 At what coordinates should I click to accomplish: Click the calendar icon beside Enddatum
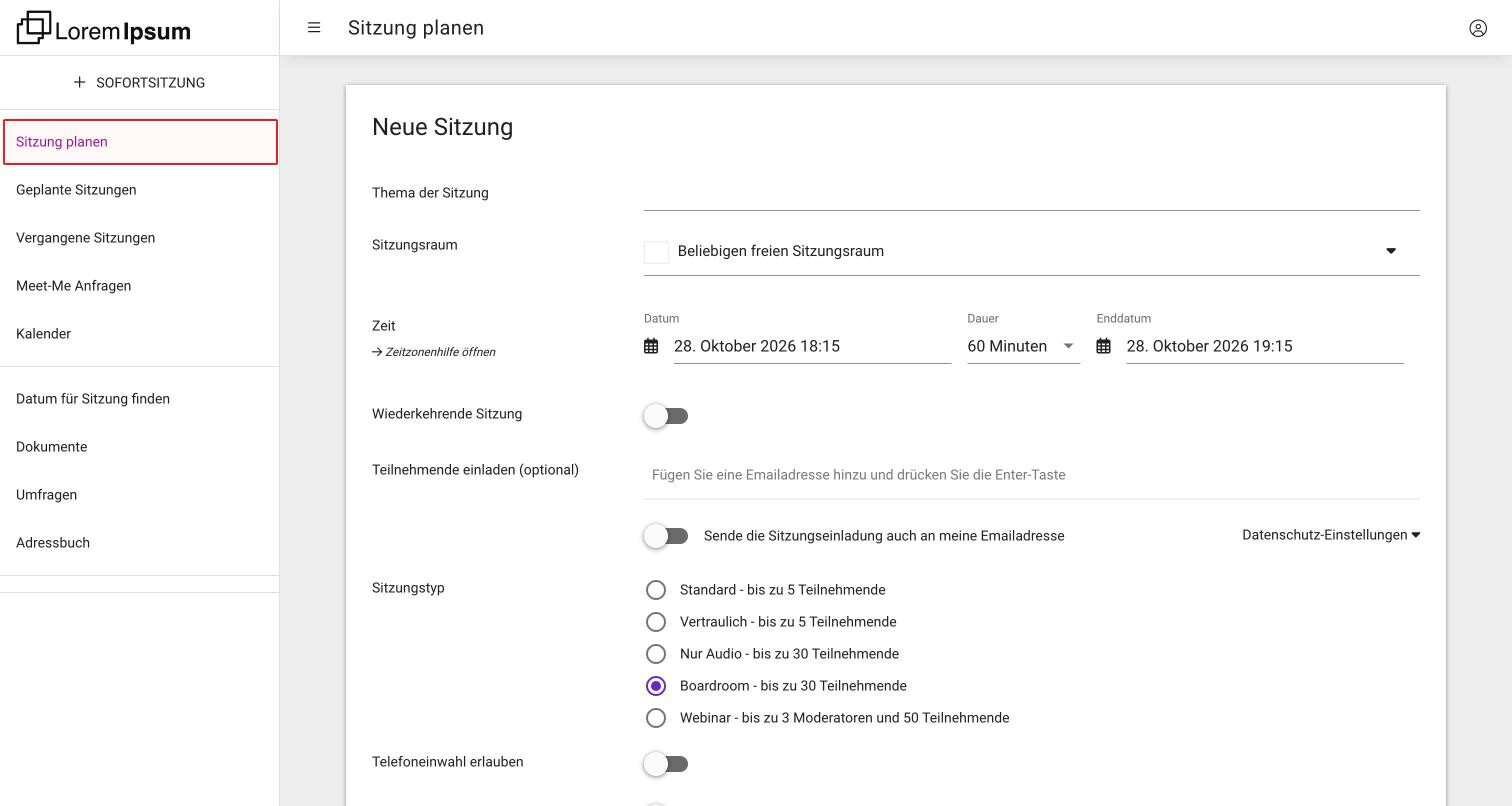1104,346
